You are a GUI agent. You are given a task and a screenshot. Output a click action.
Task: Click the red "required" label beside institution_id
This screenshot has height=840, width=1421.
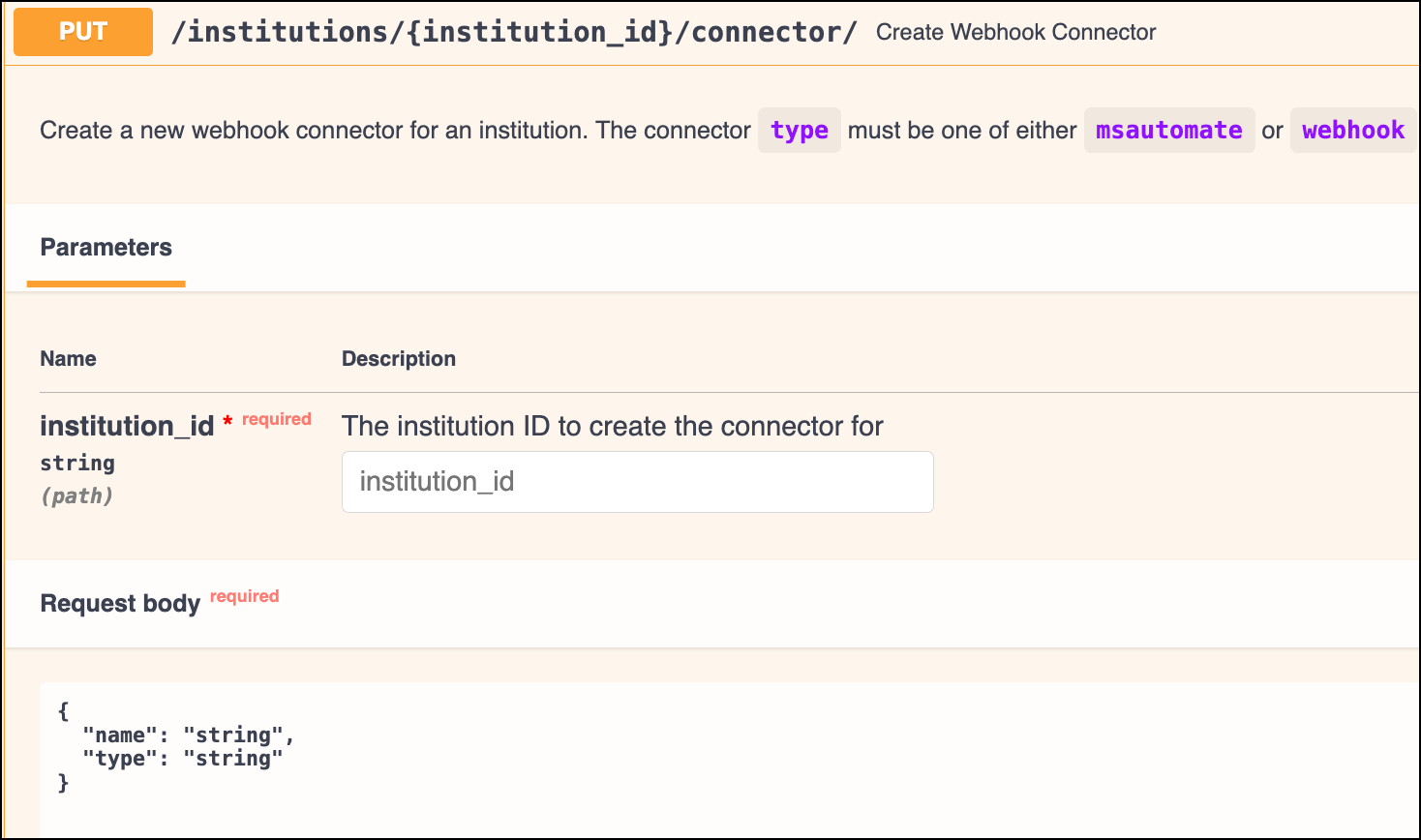click(277, 419)
